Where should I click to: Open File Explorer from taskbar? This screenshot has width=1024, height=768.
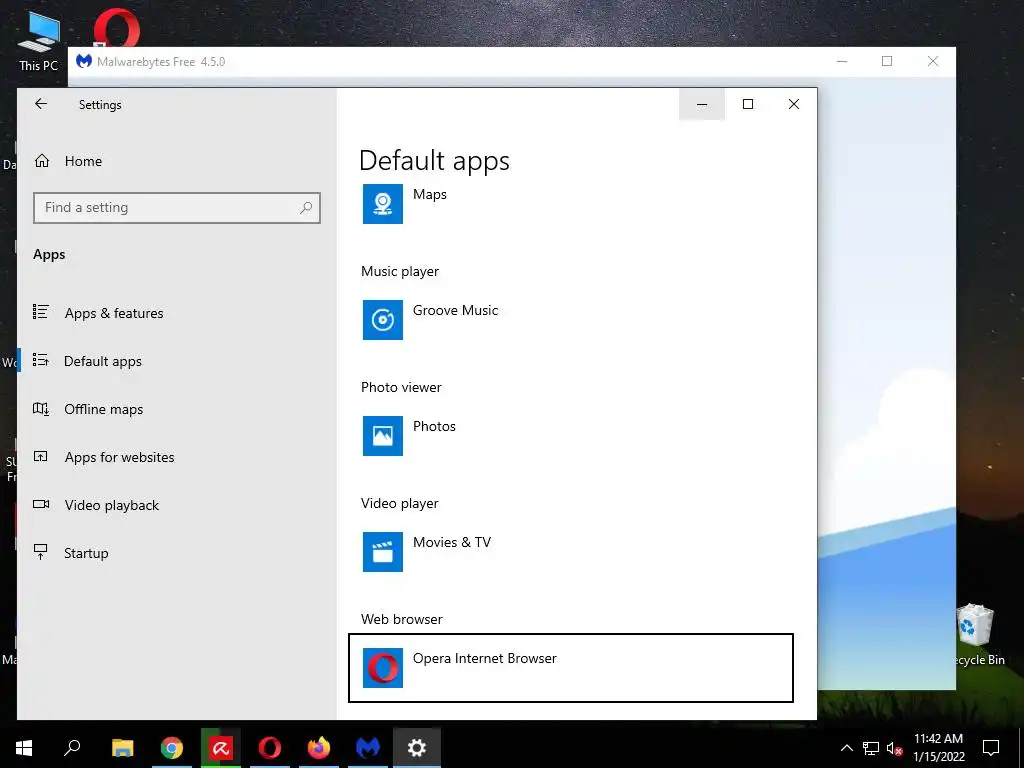[122, 748]
